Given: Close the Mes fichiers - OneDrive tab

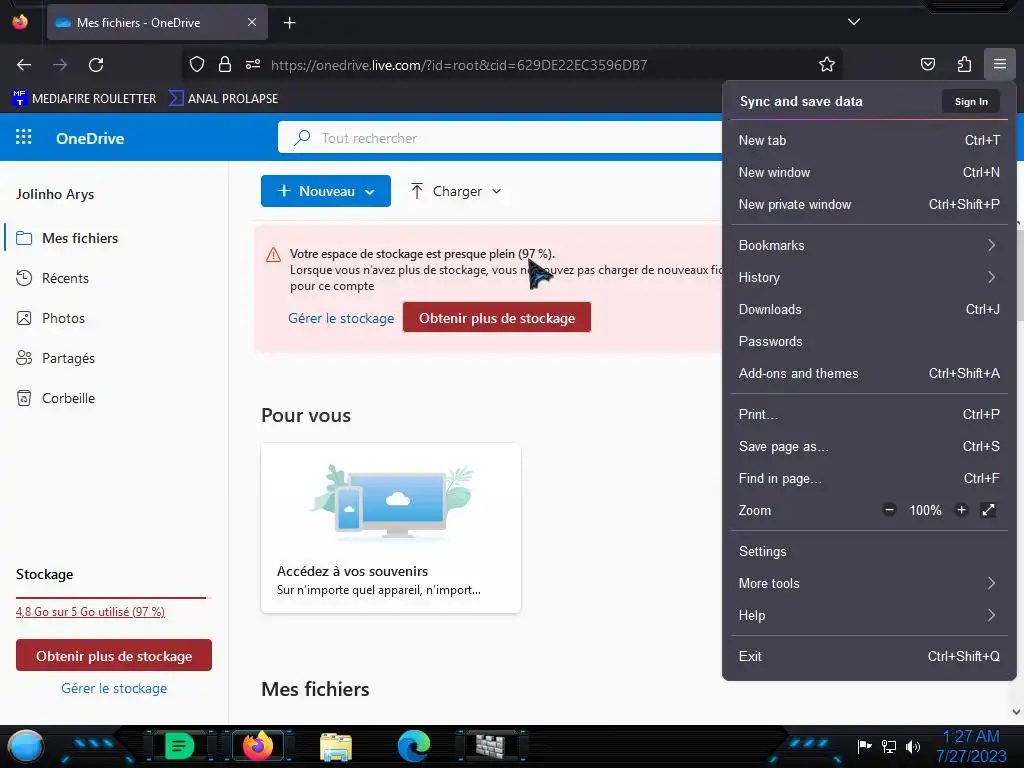Looking at the screenshot, I should (x=252, y=22).
